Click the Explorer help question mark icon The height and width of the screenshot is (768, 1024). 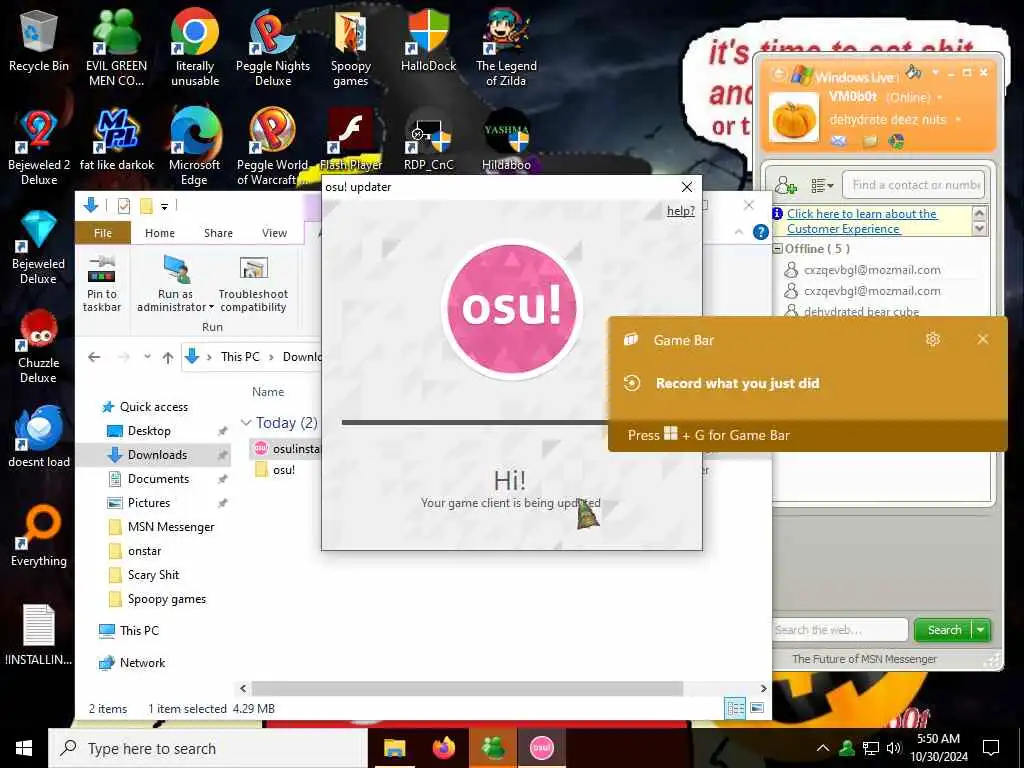coord(760,232)
